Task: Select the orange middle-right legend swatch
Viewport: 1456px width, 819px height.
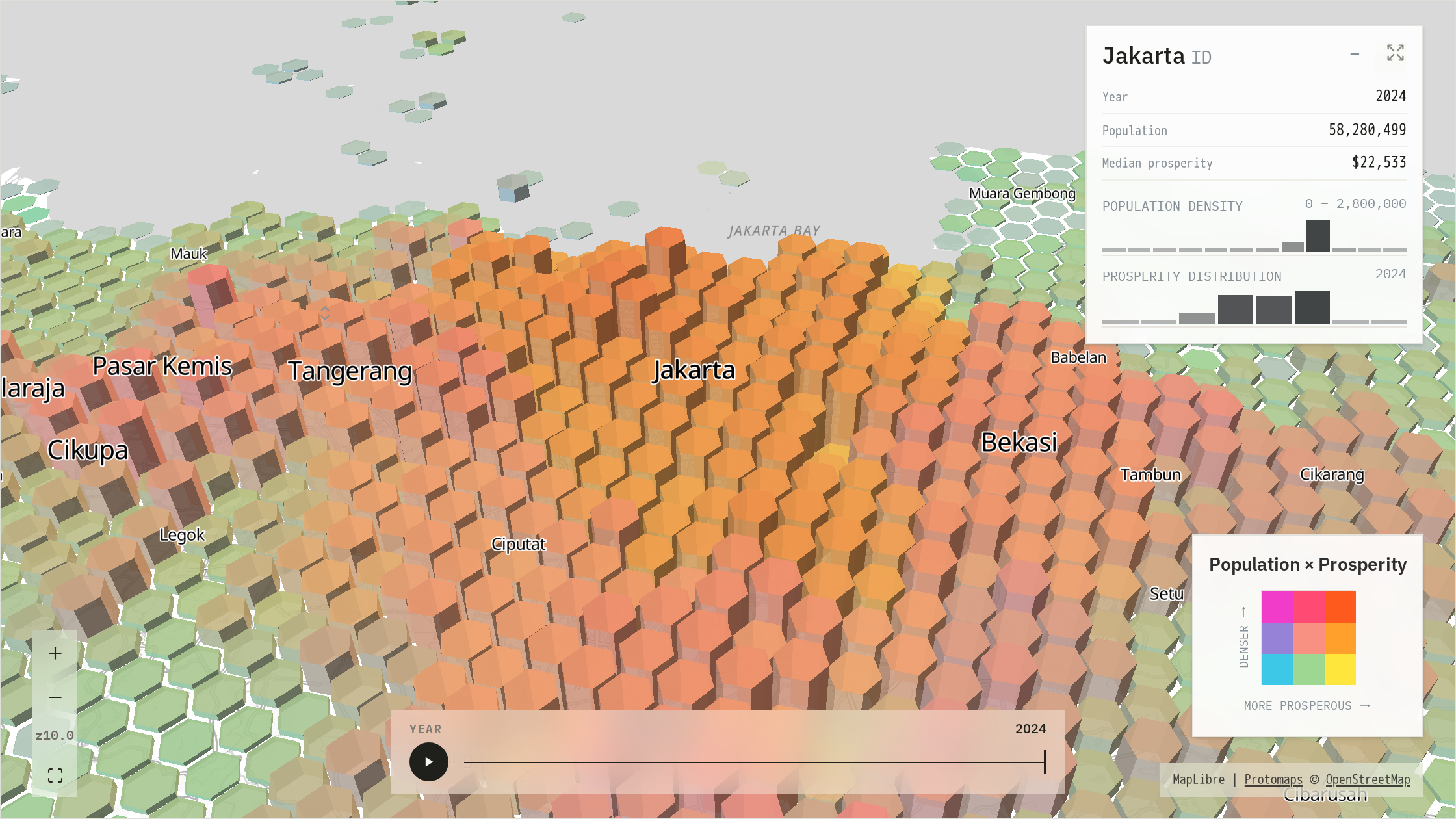Action: pyautogui.click(x=1340, y=638)
